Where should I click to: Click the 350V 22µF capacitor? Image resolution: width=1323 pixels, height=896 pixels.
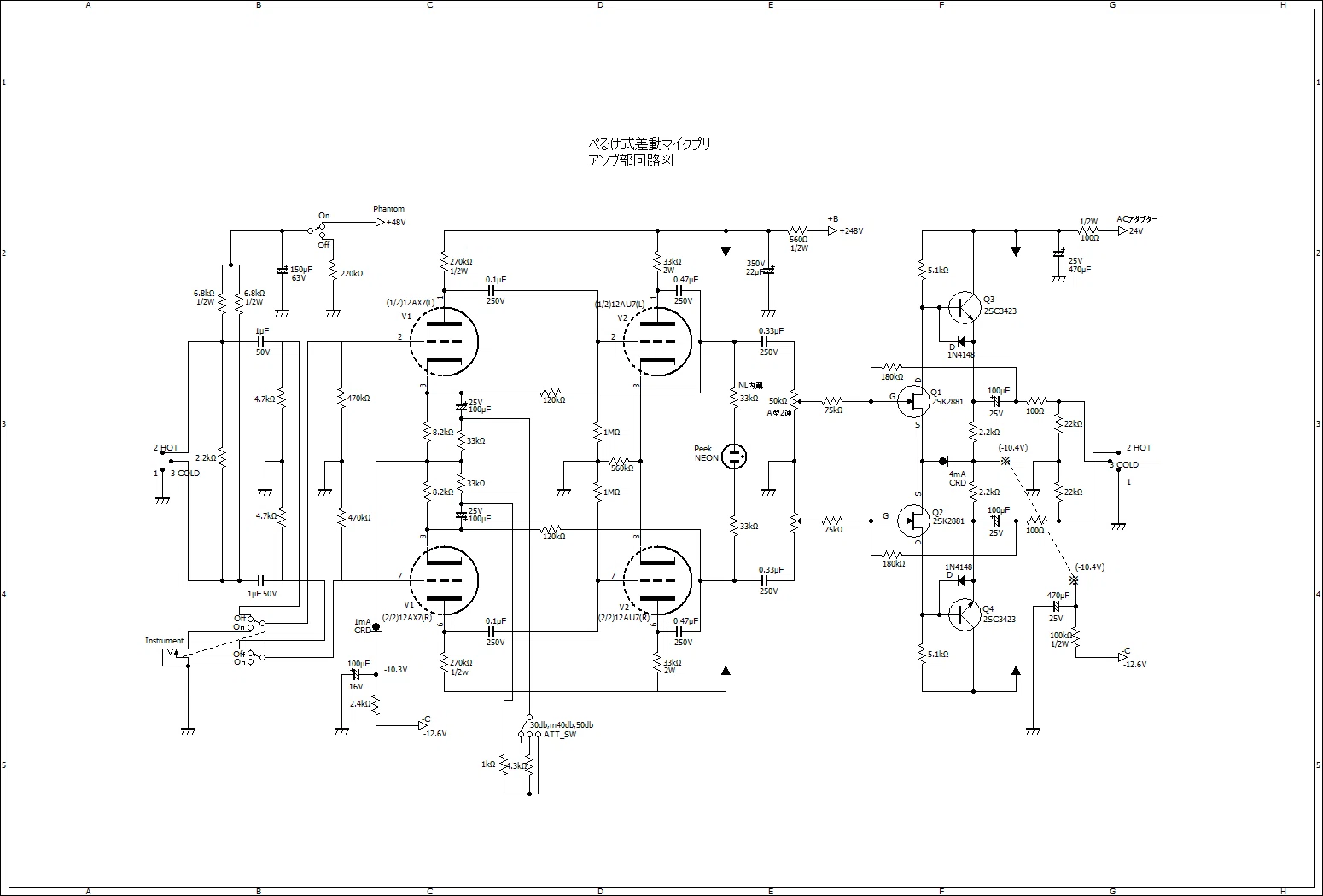click(768, 270)
